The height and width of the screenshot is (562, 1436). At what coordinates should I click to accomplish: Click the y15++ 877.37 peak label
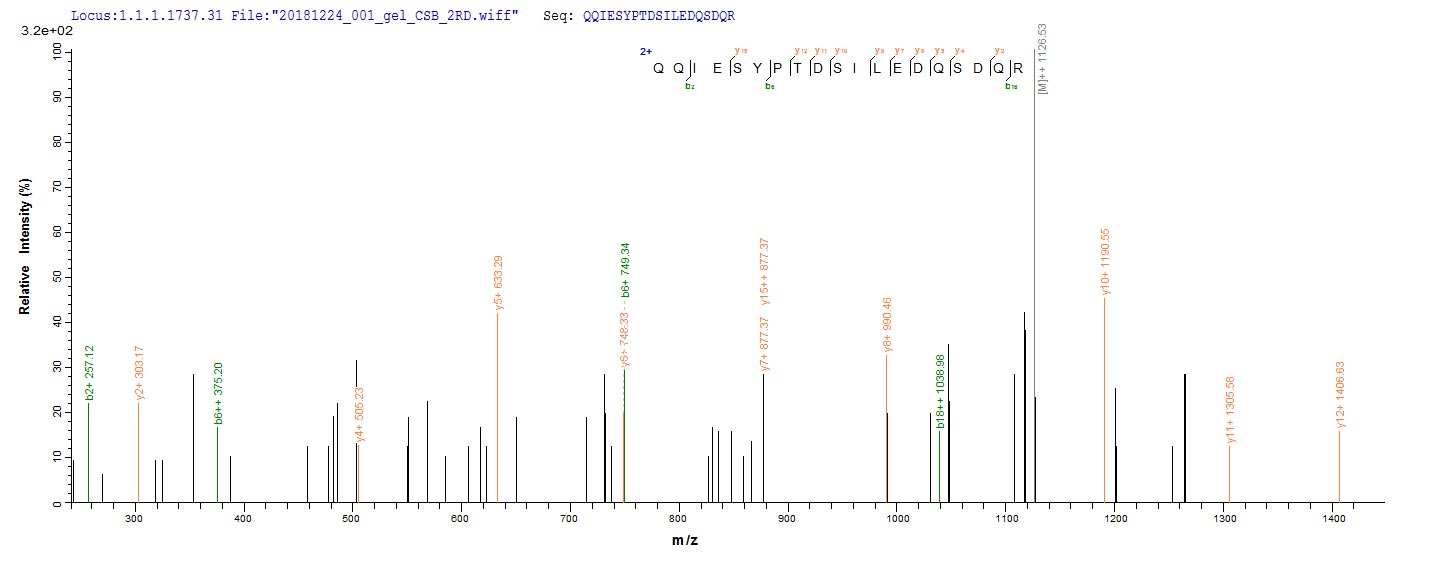pyautogui.click(x=764, y=270)
